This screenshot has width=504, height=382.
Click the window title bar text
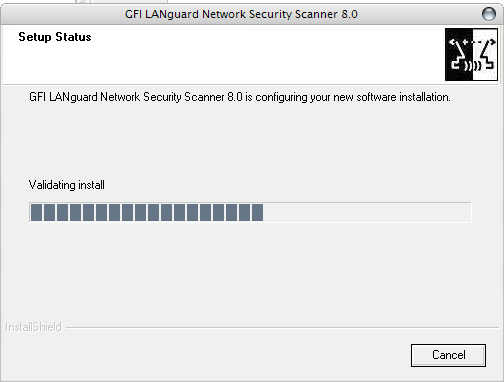(241, 14)
